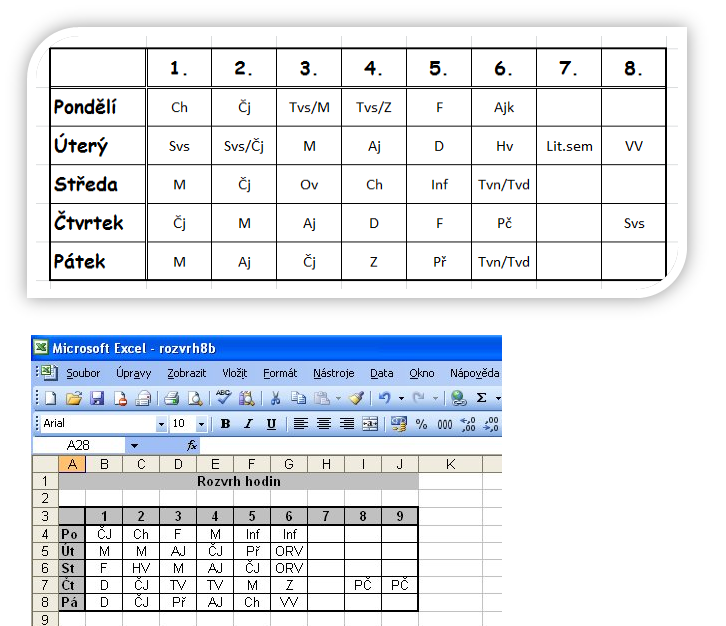Toggle Bold formatting

click(225, 424)
